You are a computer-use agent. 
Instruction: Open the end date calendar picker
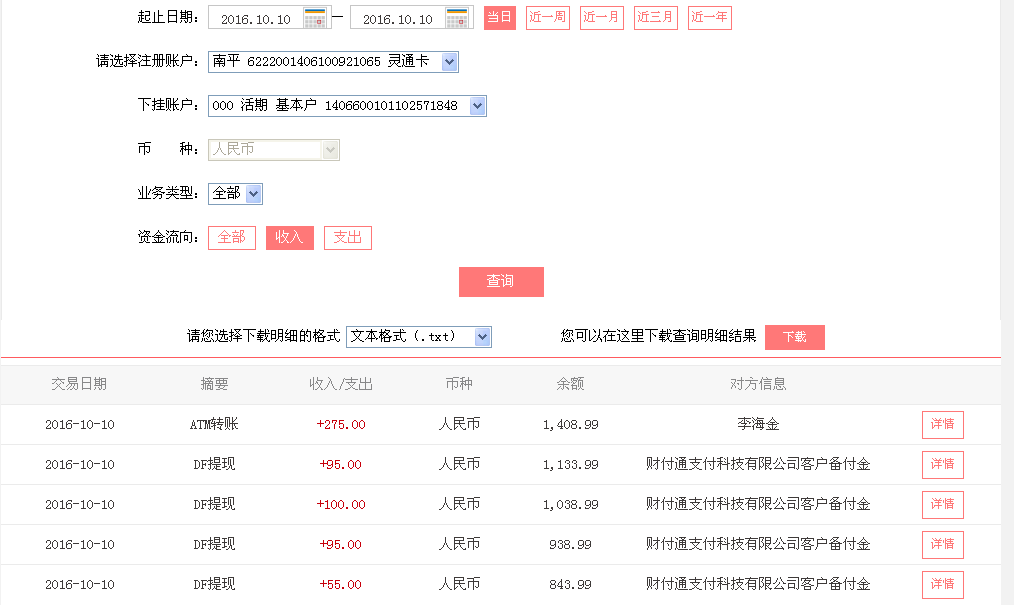(x=457, y=17)
